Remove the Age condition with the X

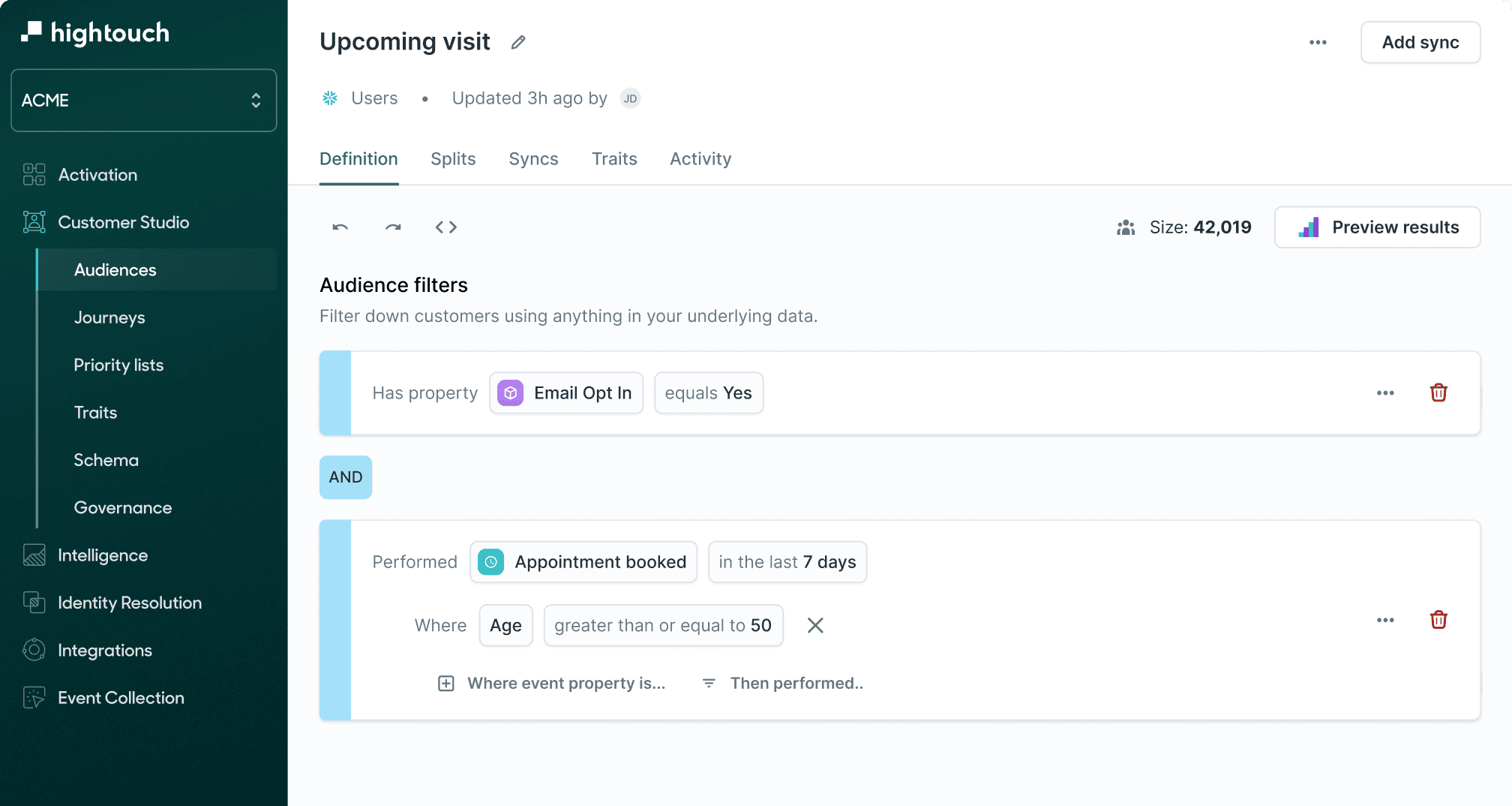click(x=815, y=625)
